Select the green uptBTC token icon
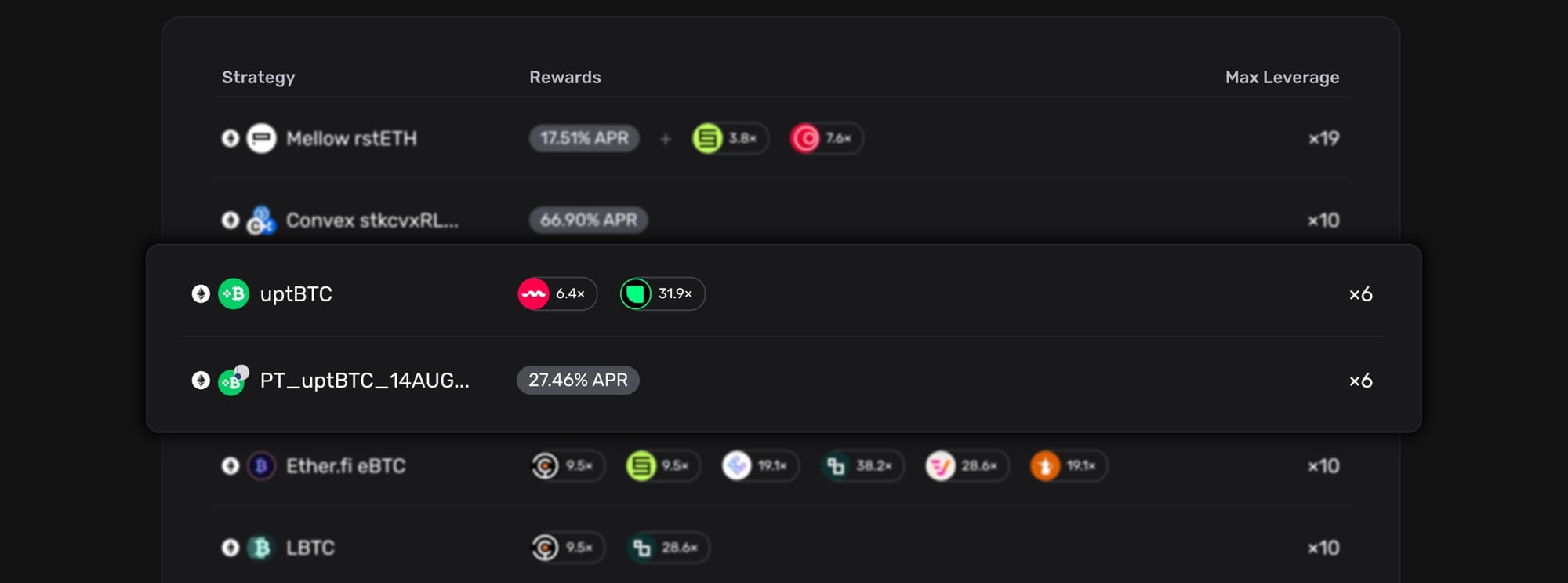The width and height of the screenshot is (1568, 583). (x=233, y=294)
